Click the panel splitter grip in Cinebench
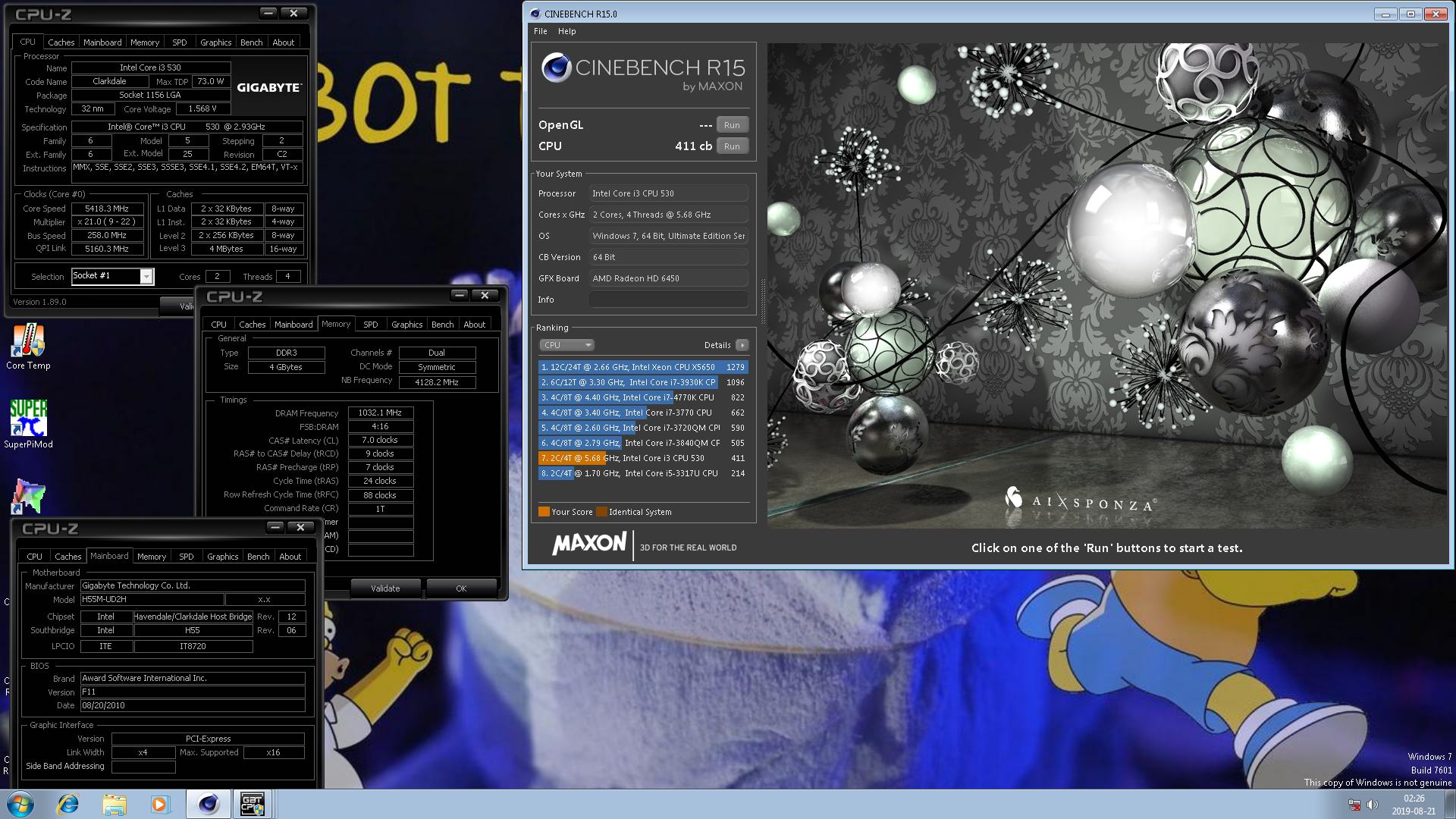The height and width of the screenshot is (819, 1456). [x=762, y=302]
